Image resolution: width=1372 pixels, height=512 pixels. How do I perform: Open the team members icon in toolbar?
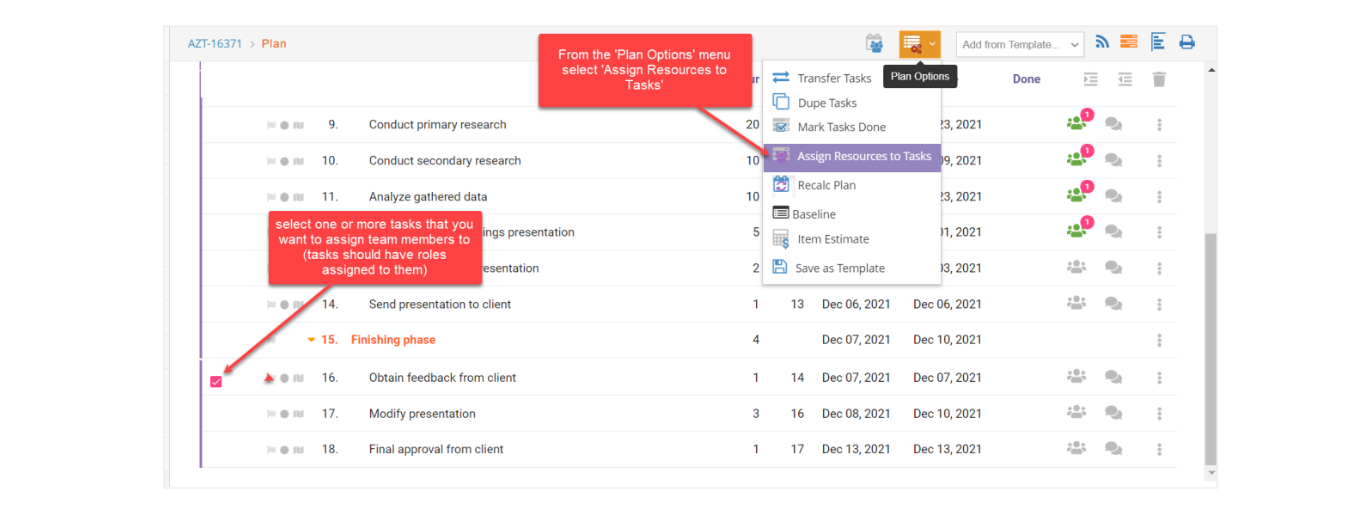tap(875, 43)
